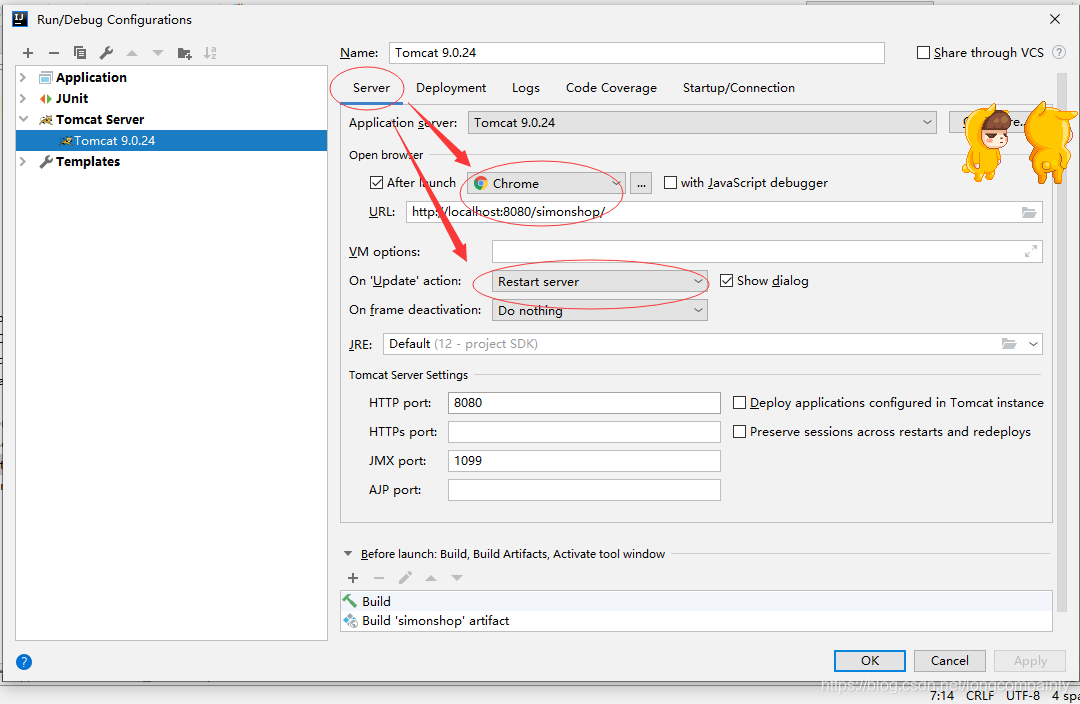Click JMX port field
Image resolution: width=1080 pixels, height=704 pixels.
coord(584,460)
